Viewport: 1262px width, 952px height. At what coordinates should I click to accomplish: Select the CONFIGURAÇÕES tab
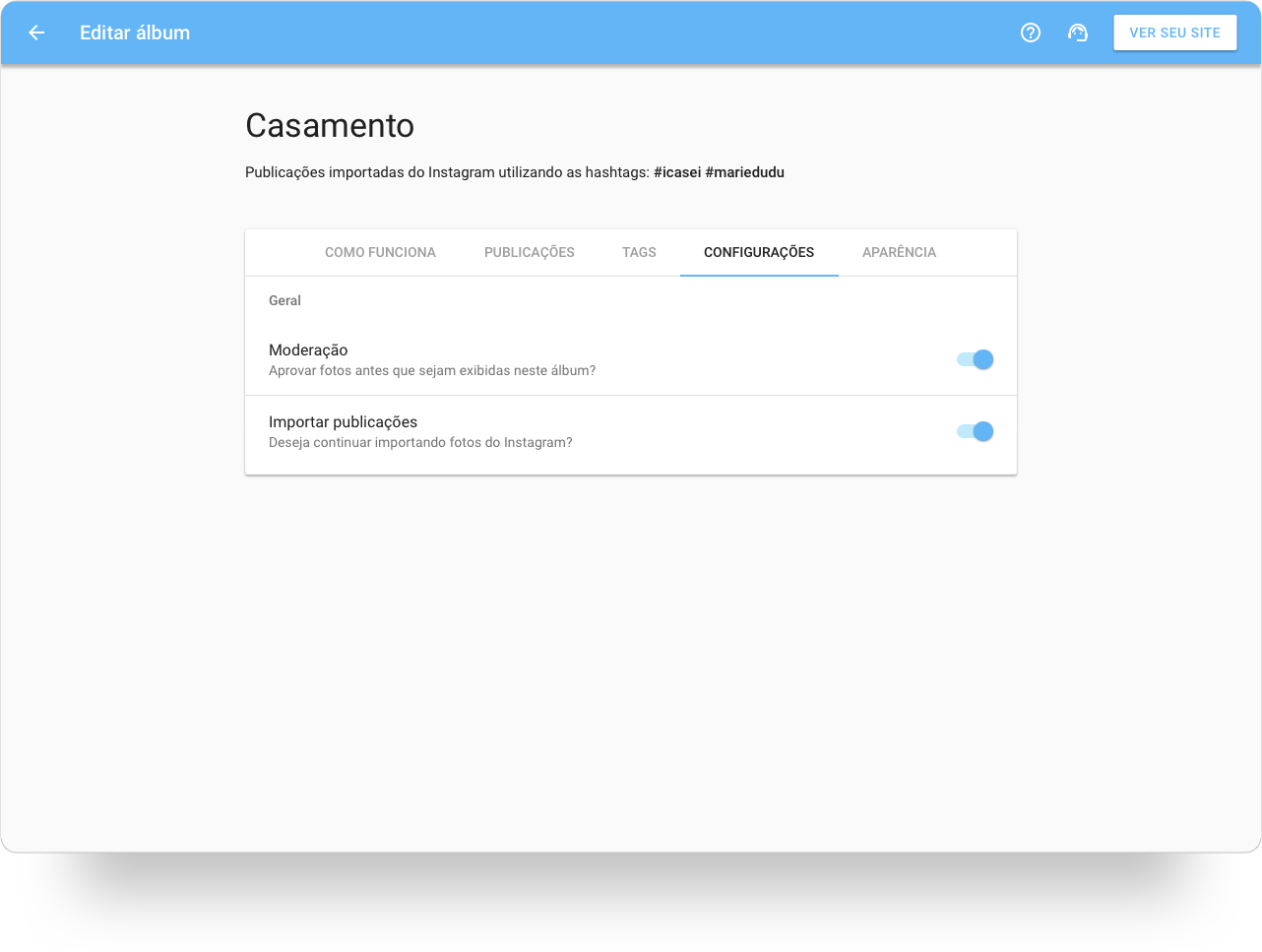[758, 252]
